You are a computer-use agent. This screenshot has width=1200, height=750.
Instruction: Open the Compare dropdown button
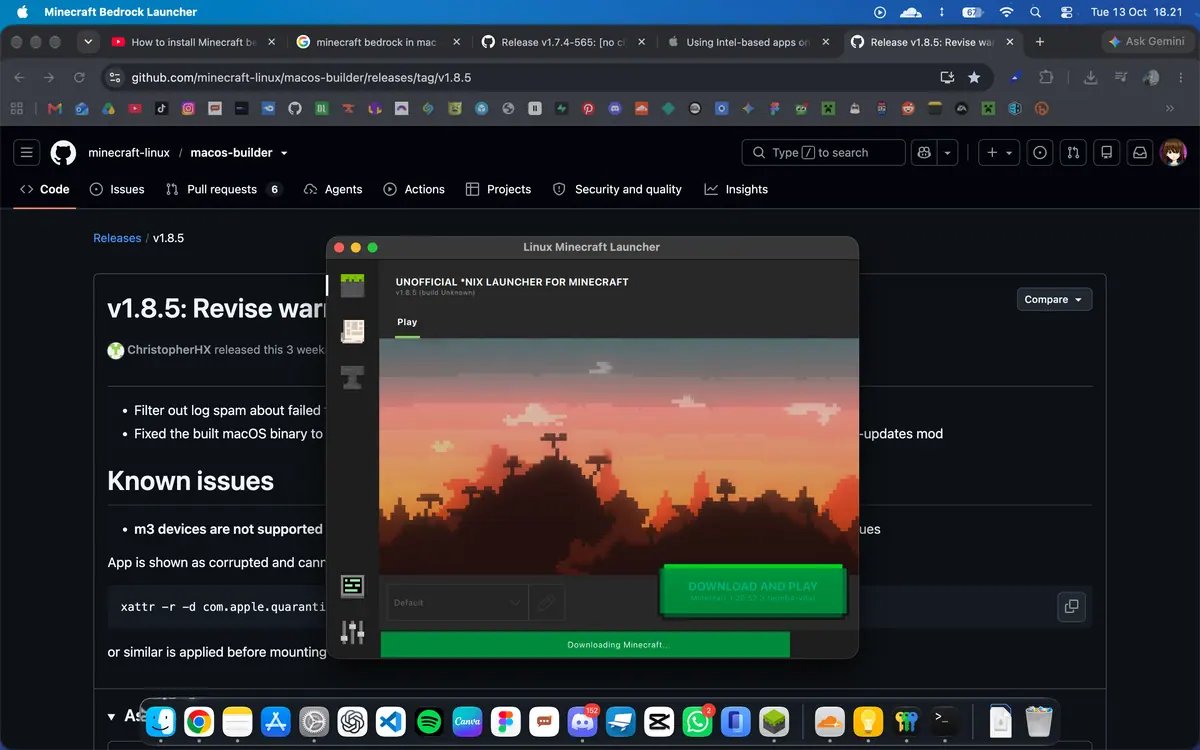click(1054, 300)
